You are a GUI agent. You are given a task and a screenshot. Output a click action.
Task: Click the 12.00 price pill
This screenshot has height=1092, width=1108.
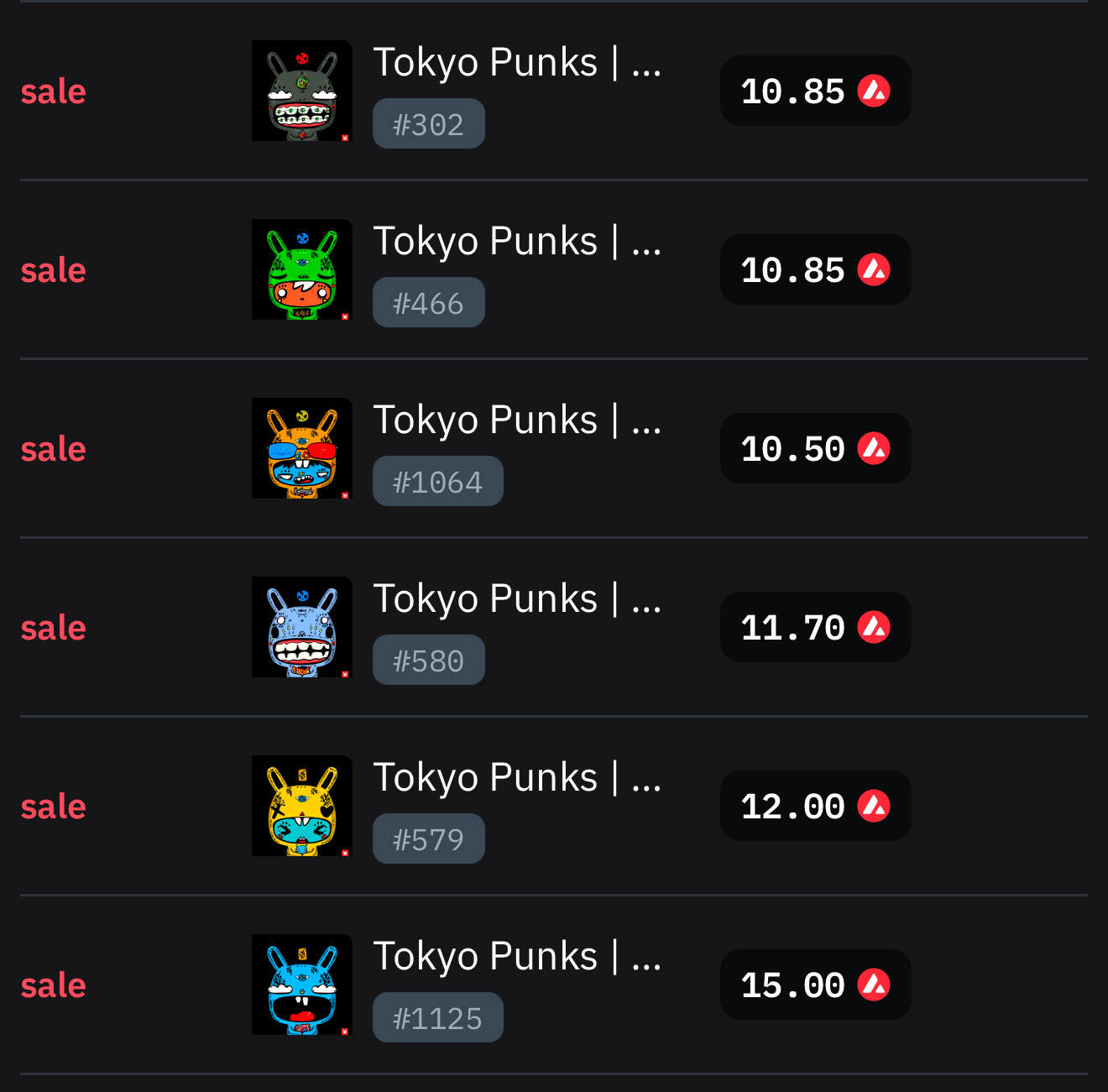tap(815, 806)
